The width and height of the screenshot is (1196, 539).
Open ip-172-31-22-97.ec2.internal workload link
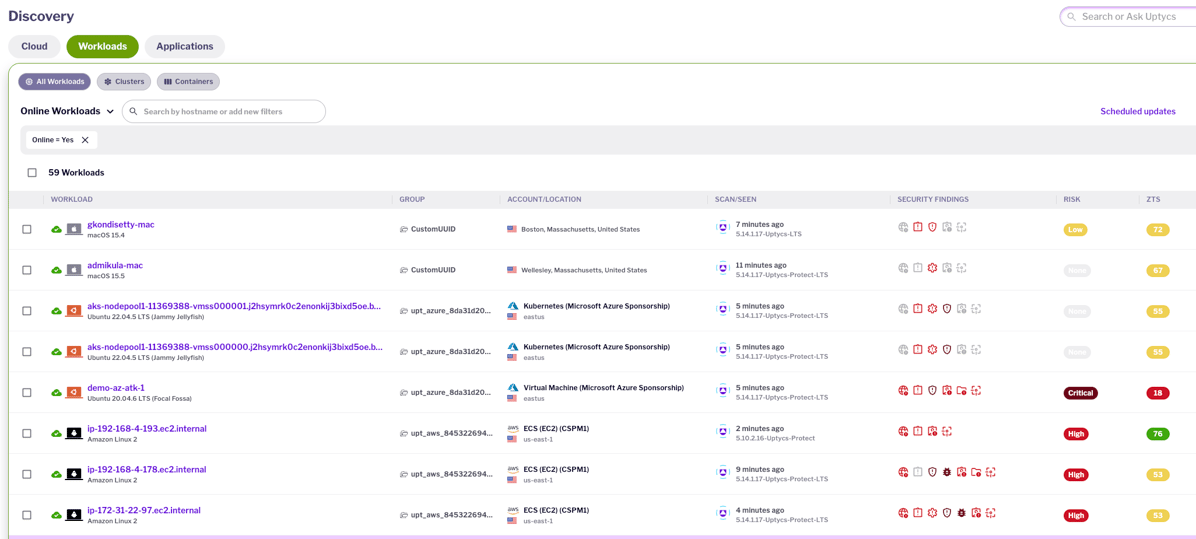pyautogui.click(x=144, y=510)
